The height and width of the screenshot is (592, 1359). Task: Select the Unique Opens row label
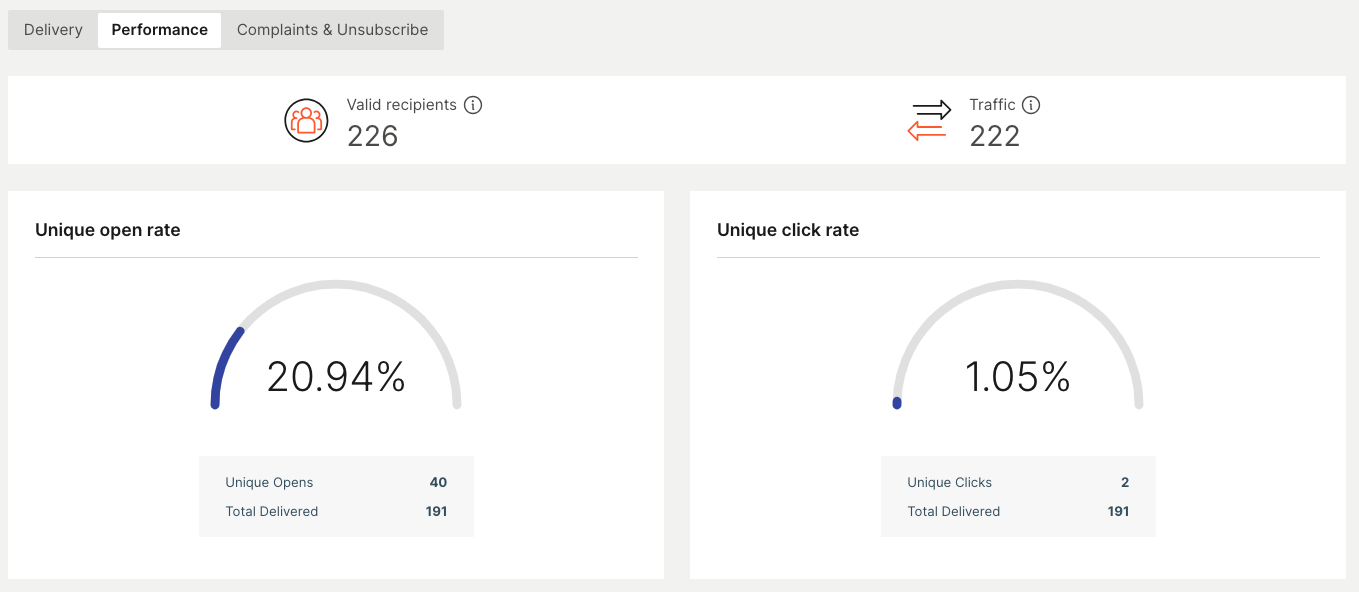[269, 483]
